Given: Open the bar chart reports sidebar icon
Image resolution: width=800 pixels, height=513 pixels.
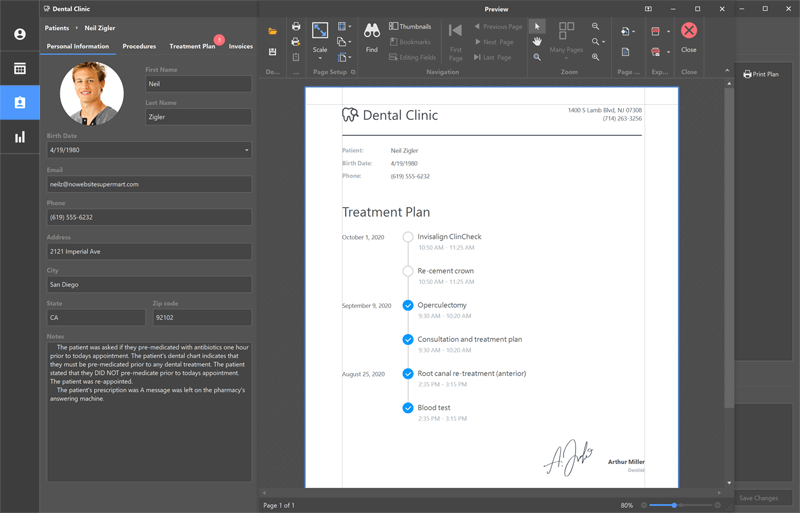Looking at the screenshot, I should click(19, 137).
